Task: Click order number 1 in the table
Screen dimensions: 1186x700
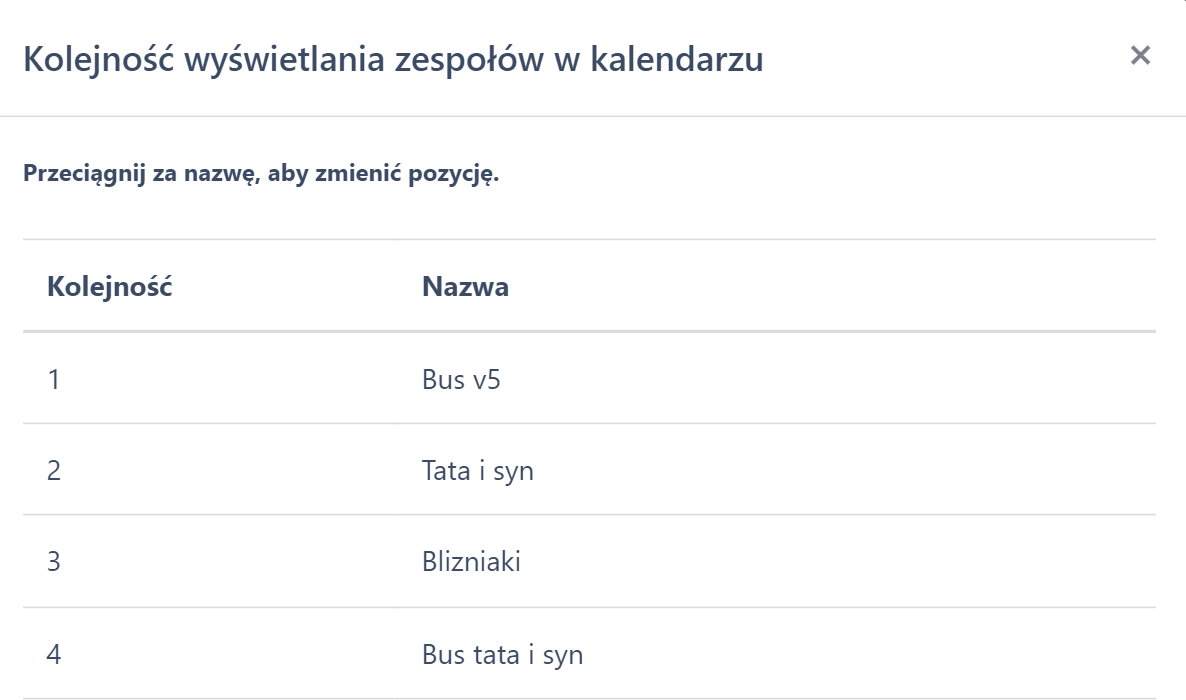Action: [x=53, y=380]
